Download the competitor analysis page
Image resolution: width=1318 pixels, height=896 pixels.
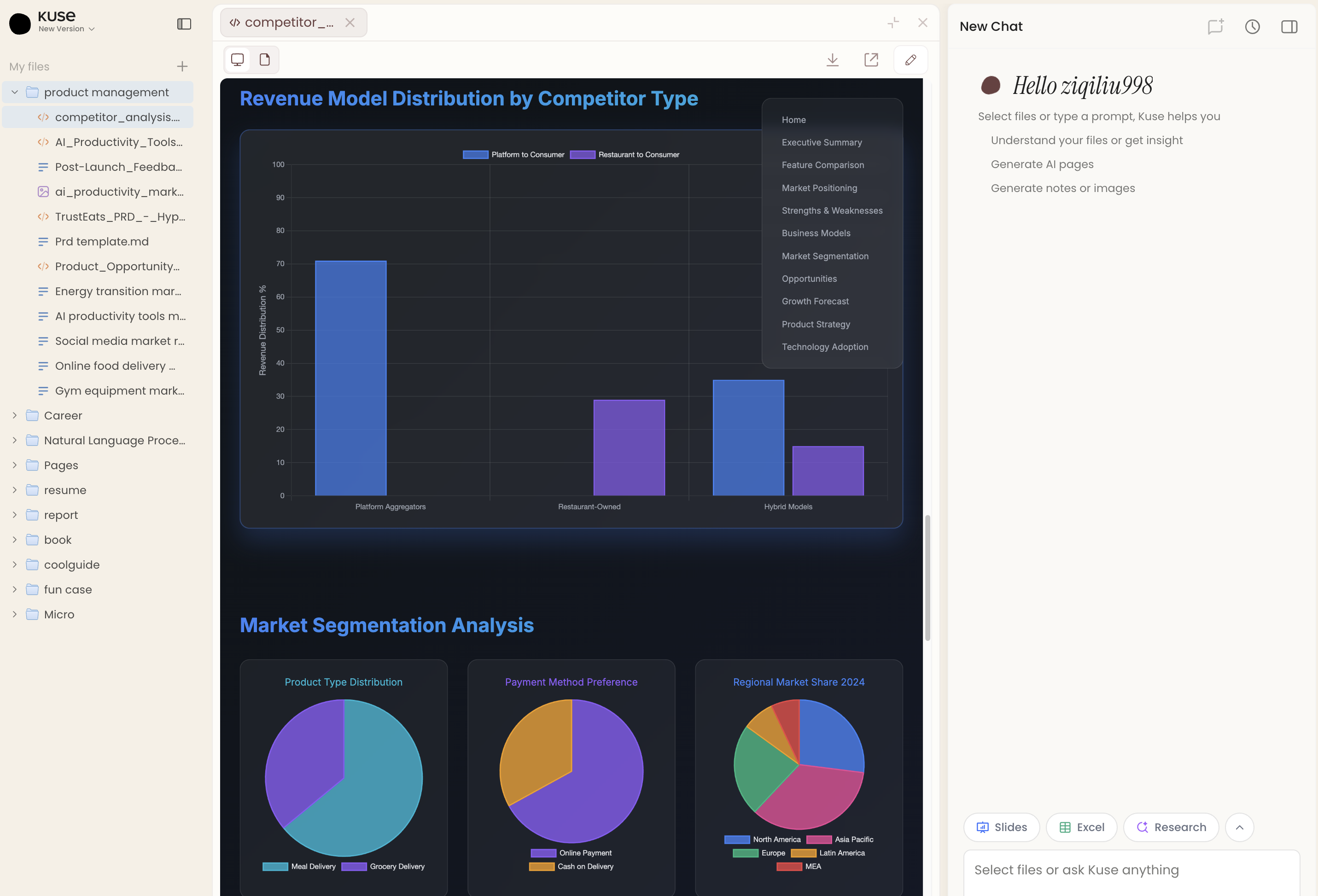[832, 59]
